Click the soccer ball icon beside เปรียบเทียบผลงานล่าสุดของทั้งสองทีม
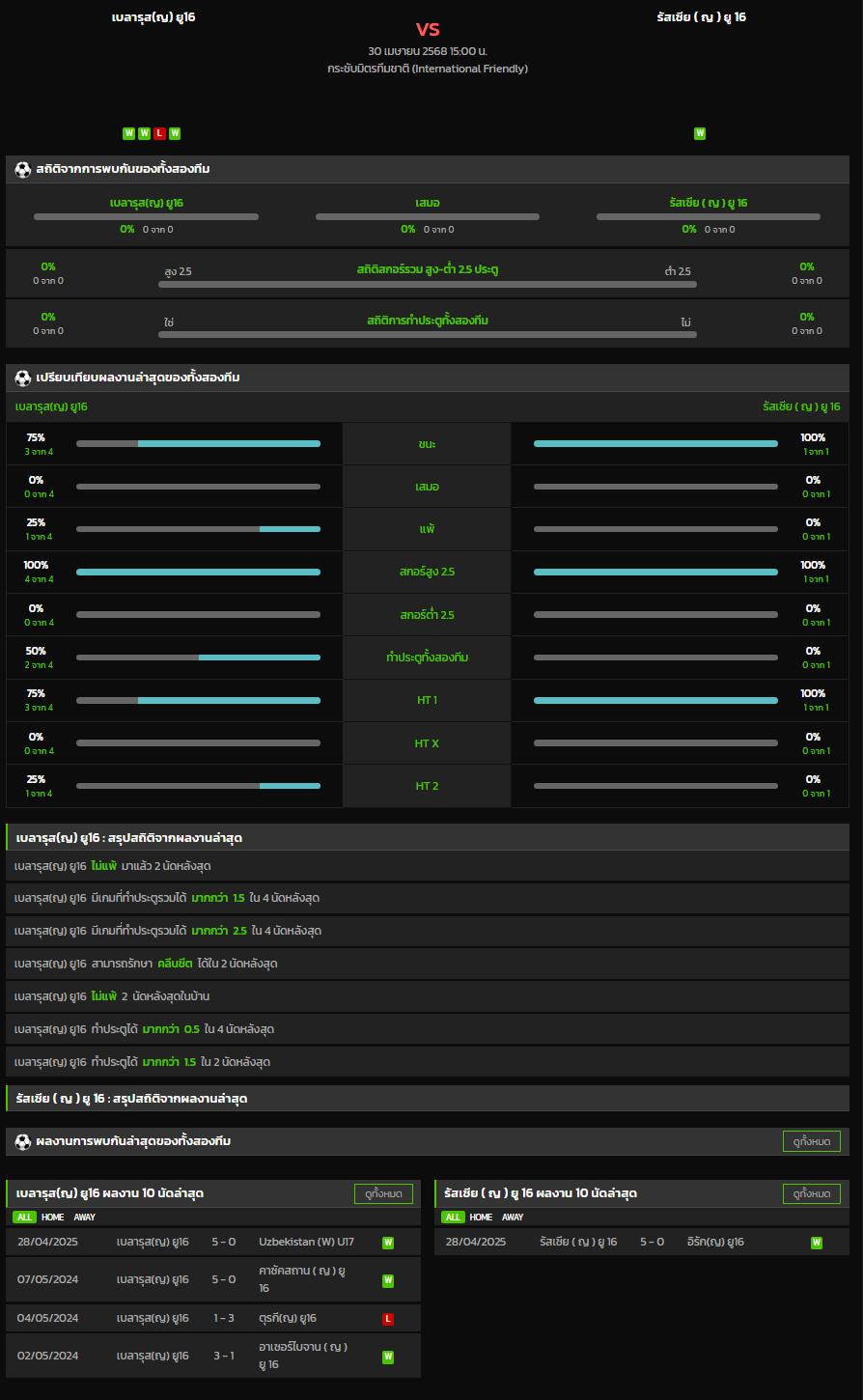 23,378
